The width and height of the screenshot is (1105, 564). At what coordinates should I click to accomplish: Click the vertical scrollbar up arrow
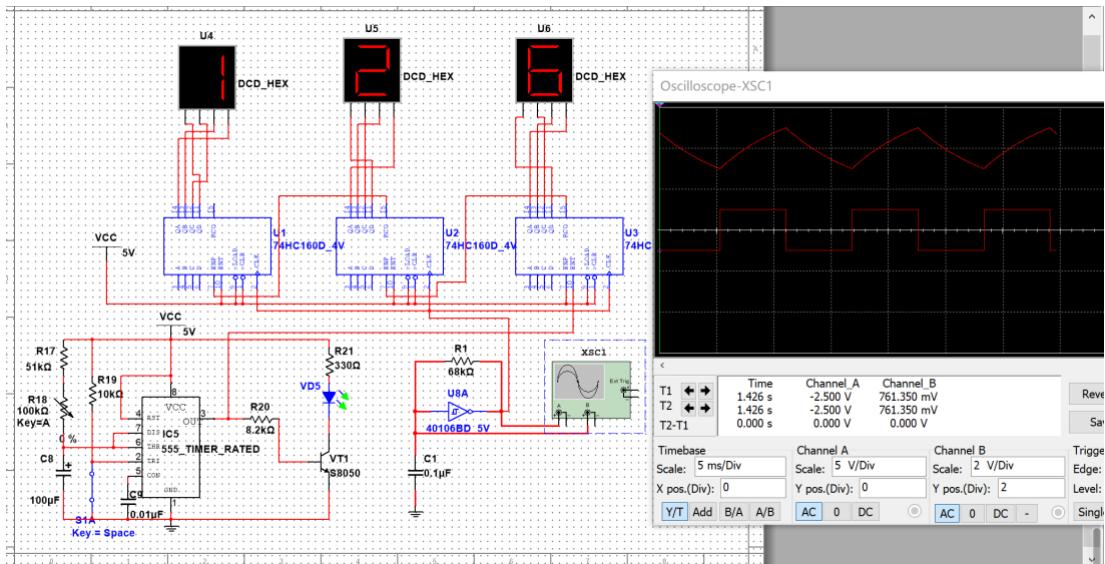click(1090, 19)
